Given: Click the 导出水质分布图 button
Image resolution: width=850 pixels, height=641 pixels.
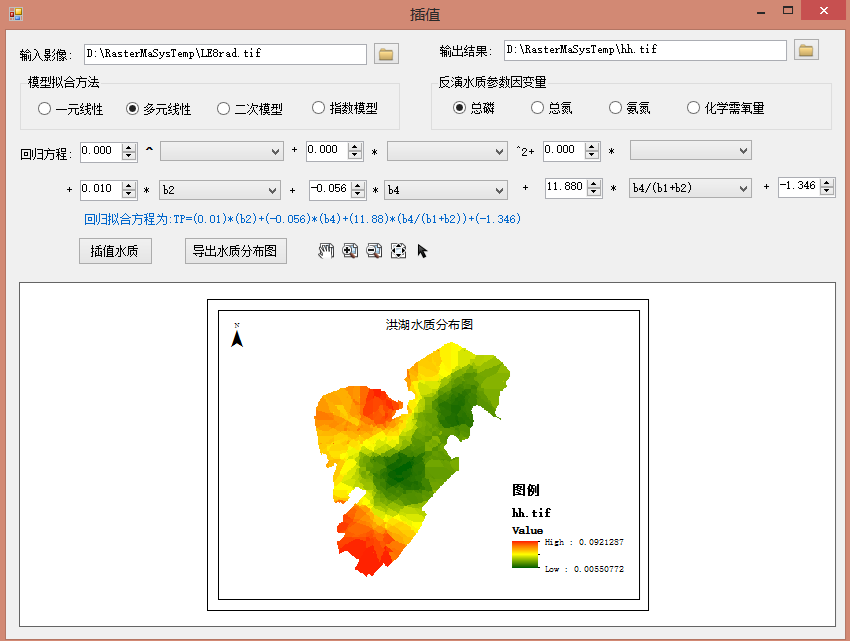Looking at the screenshot, I should coord(235,251).
